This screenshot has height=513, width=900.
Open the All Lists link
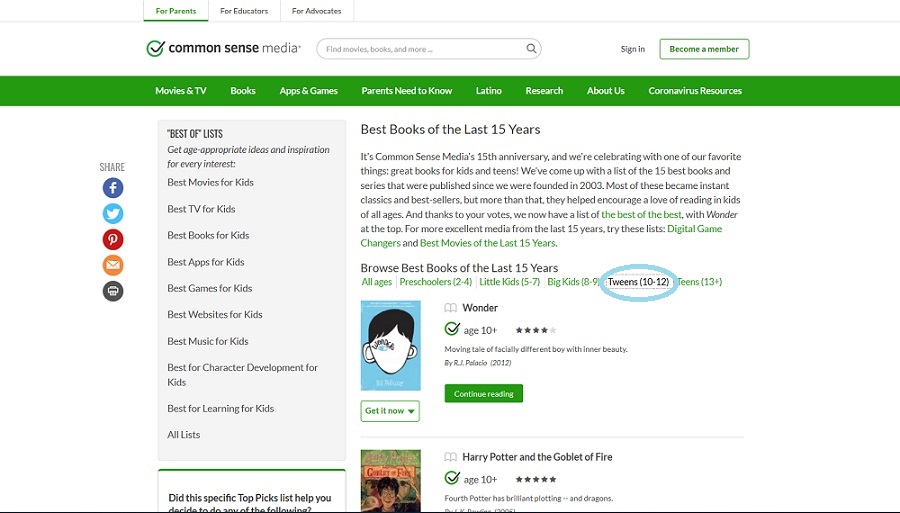coord(184,435)
